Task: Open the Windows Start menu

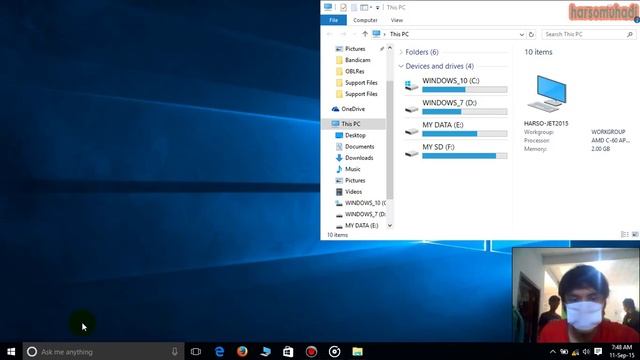Action: [x=11, y=351]
